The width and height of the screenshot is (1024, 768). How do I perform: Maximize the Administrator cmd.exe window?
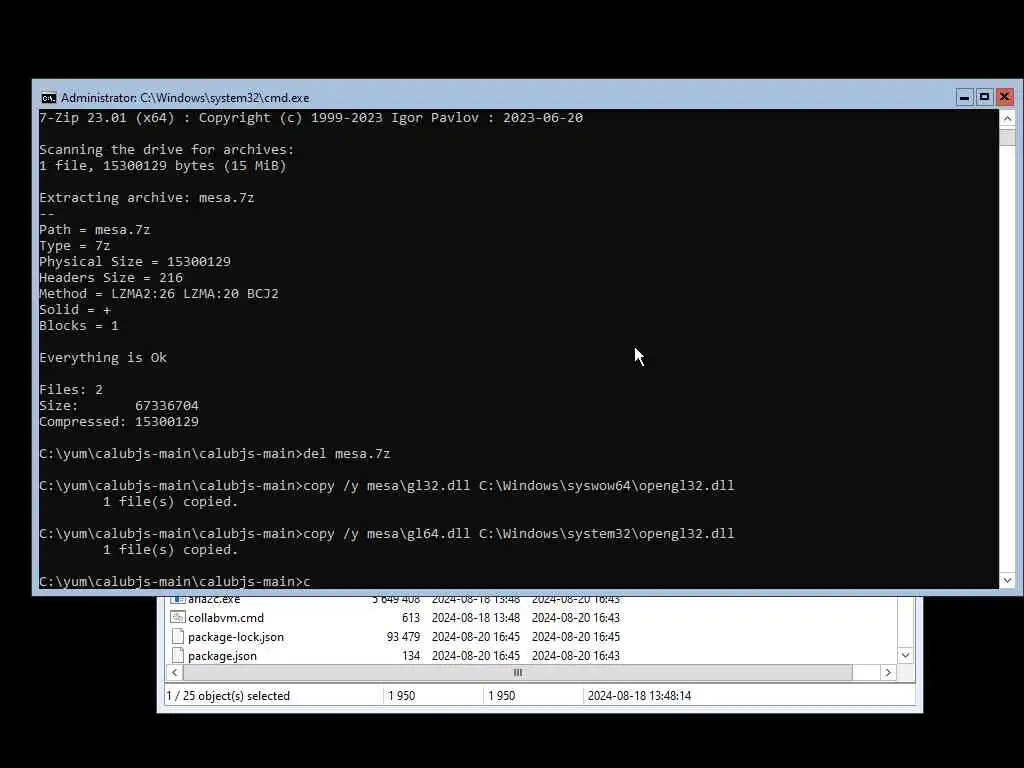point(984,98)
